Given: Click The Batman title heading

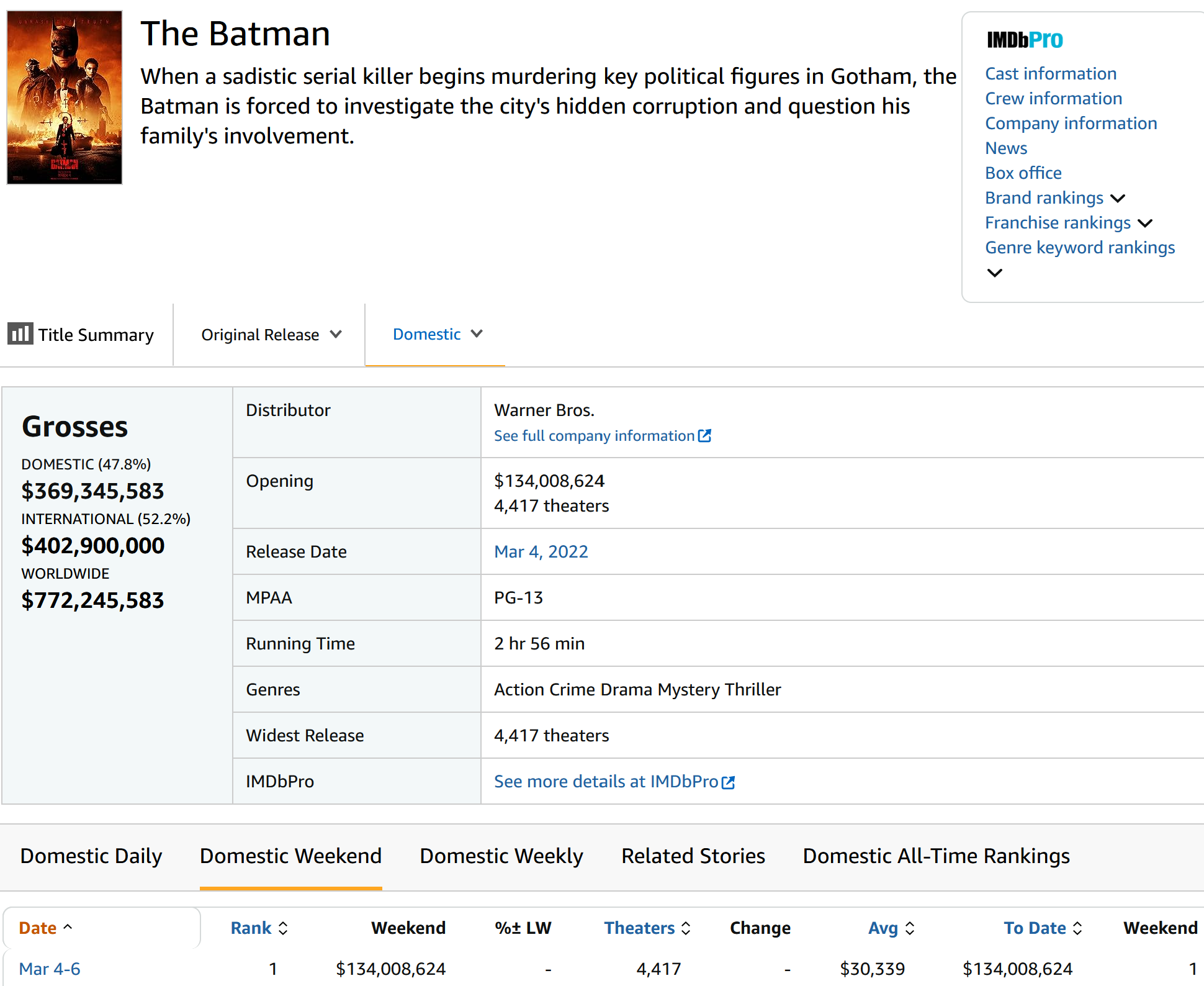Looking at the screenshot, I should click(235, 34).
